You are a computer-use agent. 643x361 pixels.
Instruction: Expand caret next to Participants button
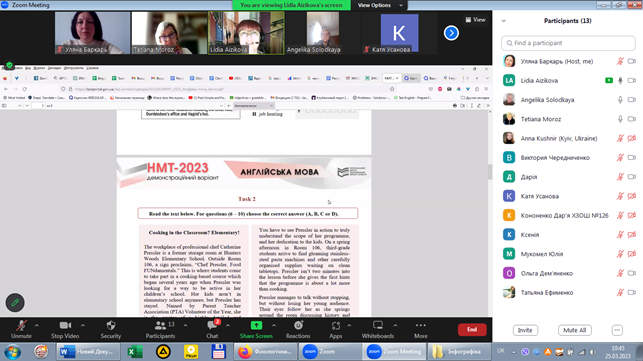(185, 325)
